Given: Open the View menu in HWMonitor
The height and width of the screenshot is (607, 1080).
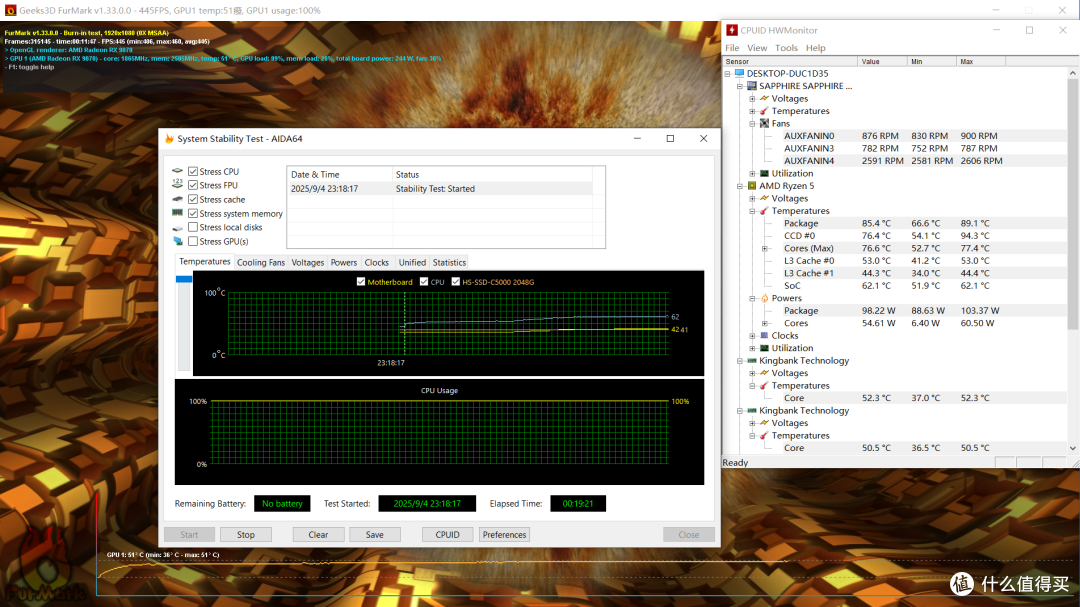Looking at the screenshot, I should click(757, 48).
